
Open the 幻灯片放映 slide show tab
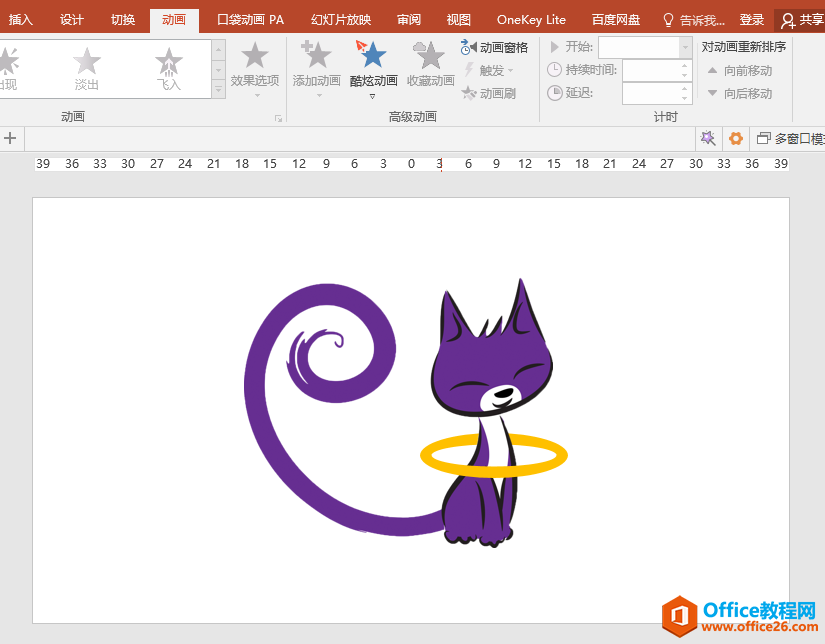(340, 20)
